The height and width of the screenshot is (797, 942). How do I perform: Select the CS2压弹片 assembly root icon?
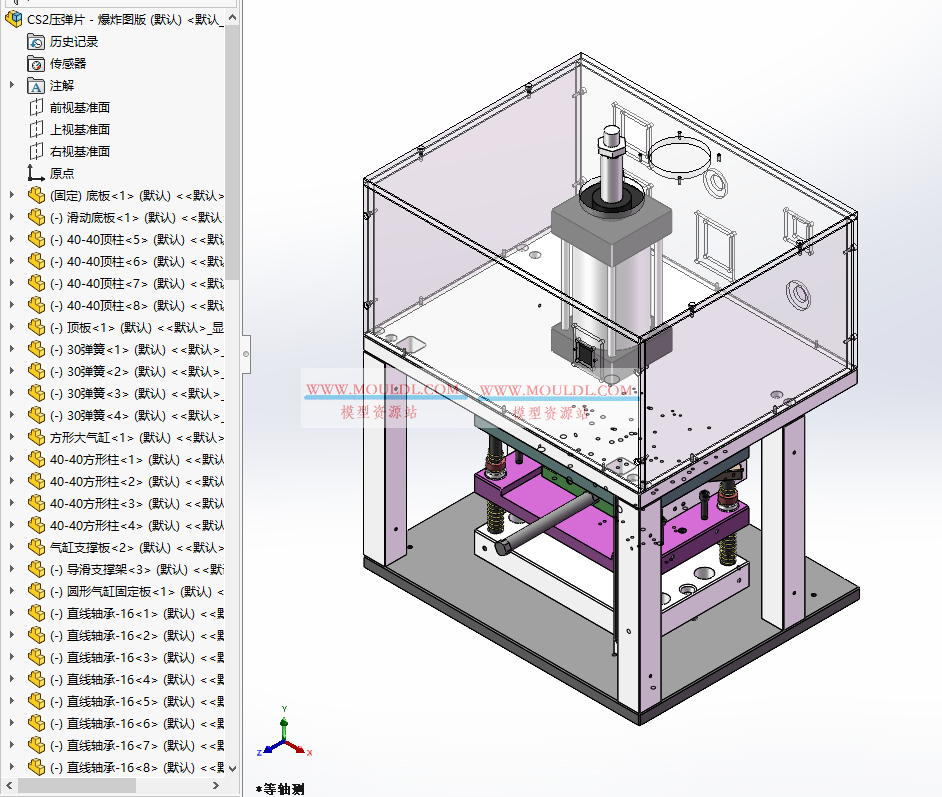tap(14, 19)
